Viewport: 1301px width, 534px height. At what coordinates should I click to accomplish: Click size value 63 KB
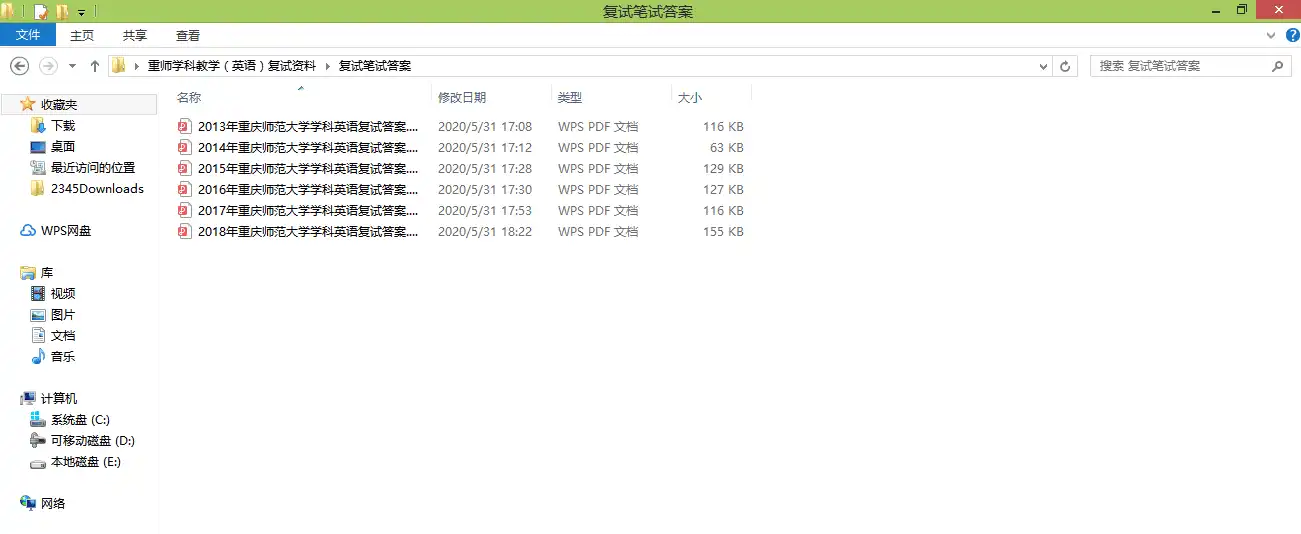[x=727, y=148]
